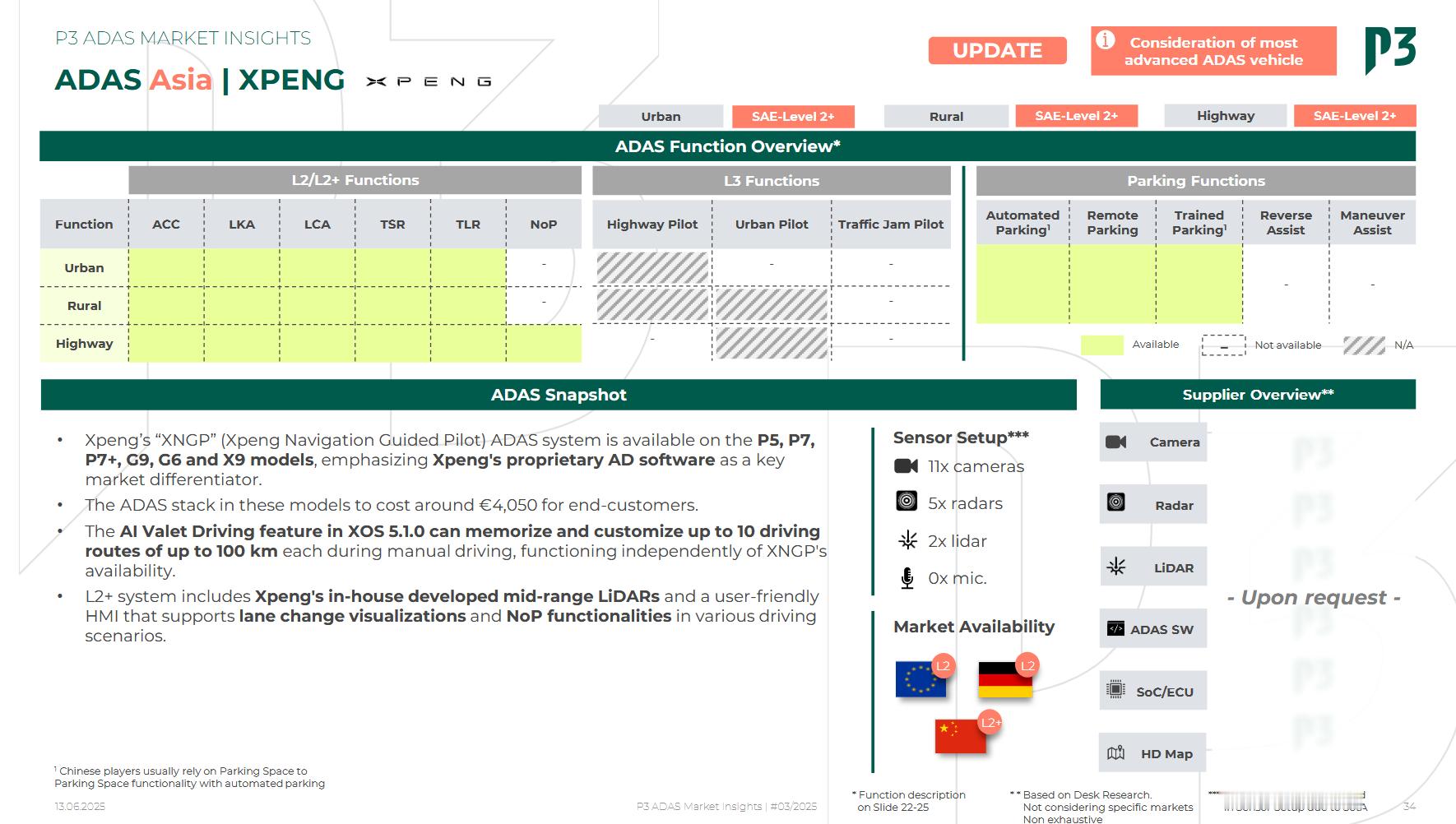
Task: Click the Traffic Jam Pilot column header
Action: point(891,224)
